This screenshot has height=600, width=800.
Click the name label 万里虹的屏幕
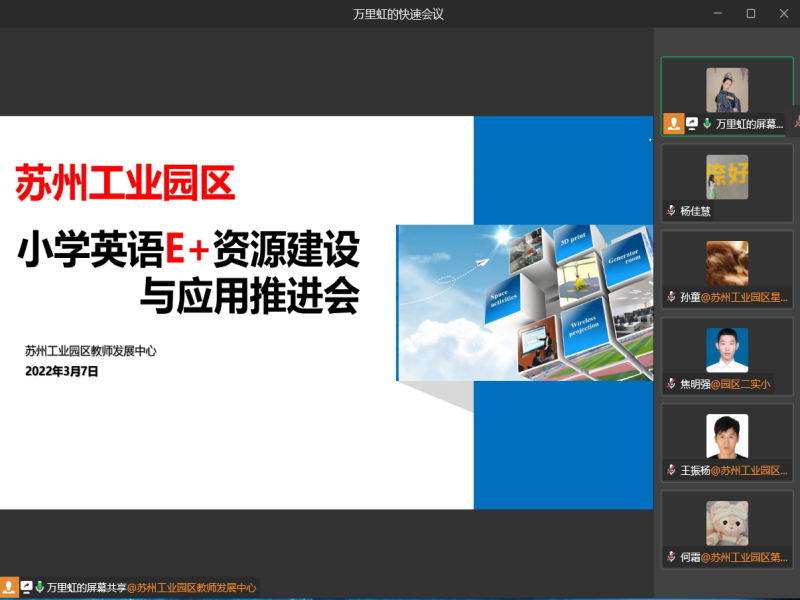point(749,124)
